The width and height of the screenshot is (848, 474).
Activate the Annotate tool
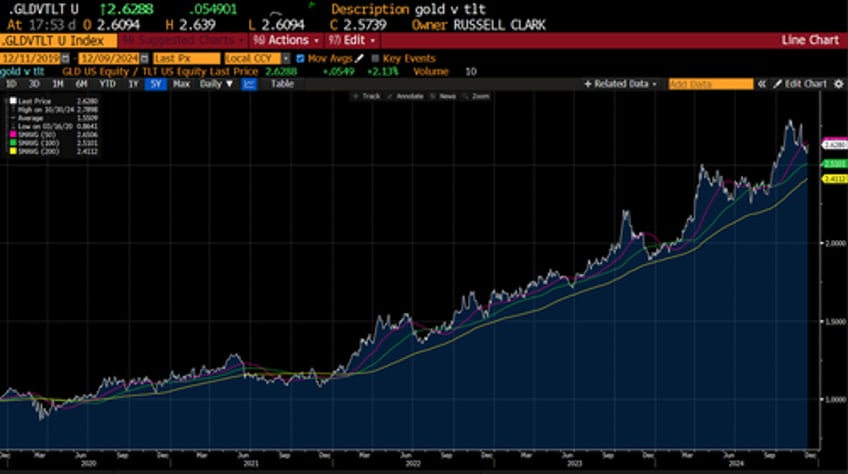coord(405,96)
